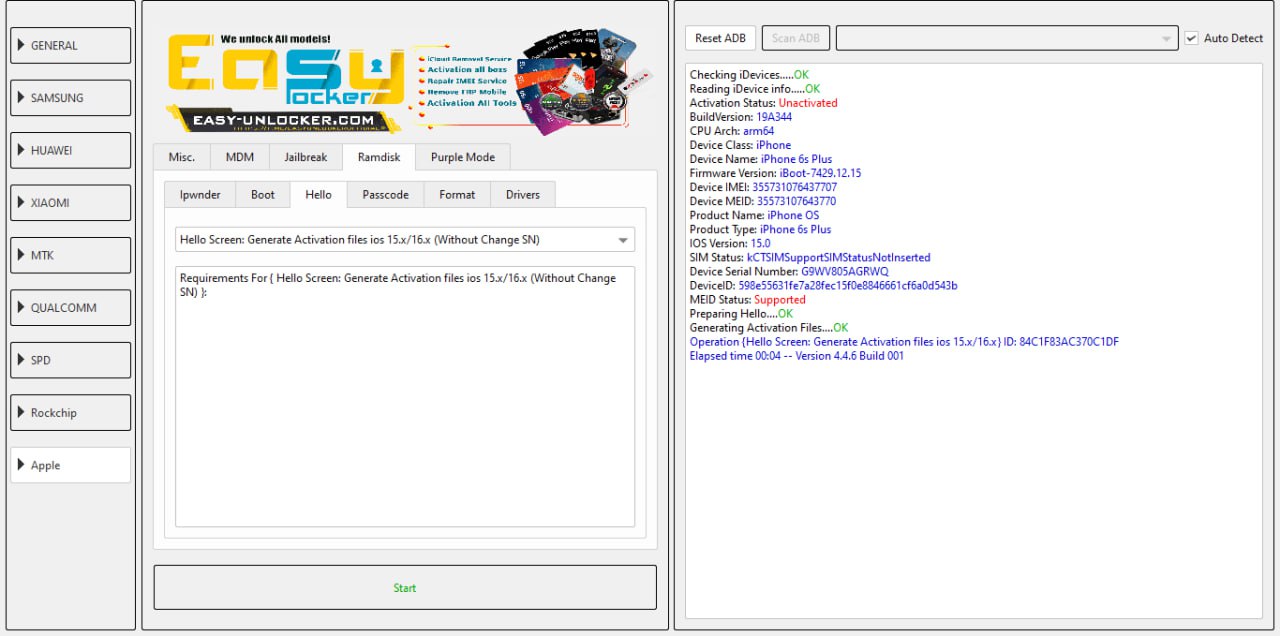The height and width of the screenshot is (636, 1280).
Task: Click the Device Name iPhone 6s Plus line
Action: point(761,159)
